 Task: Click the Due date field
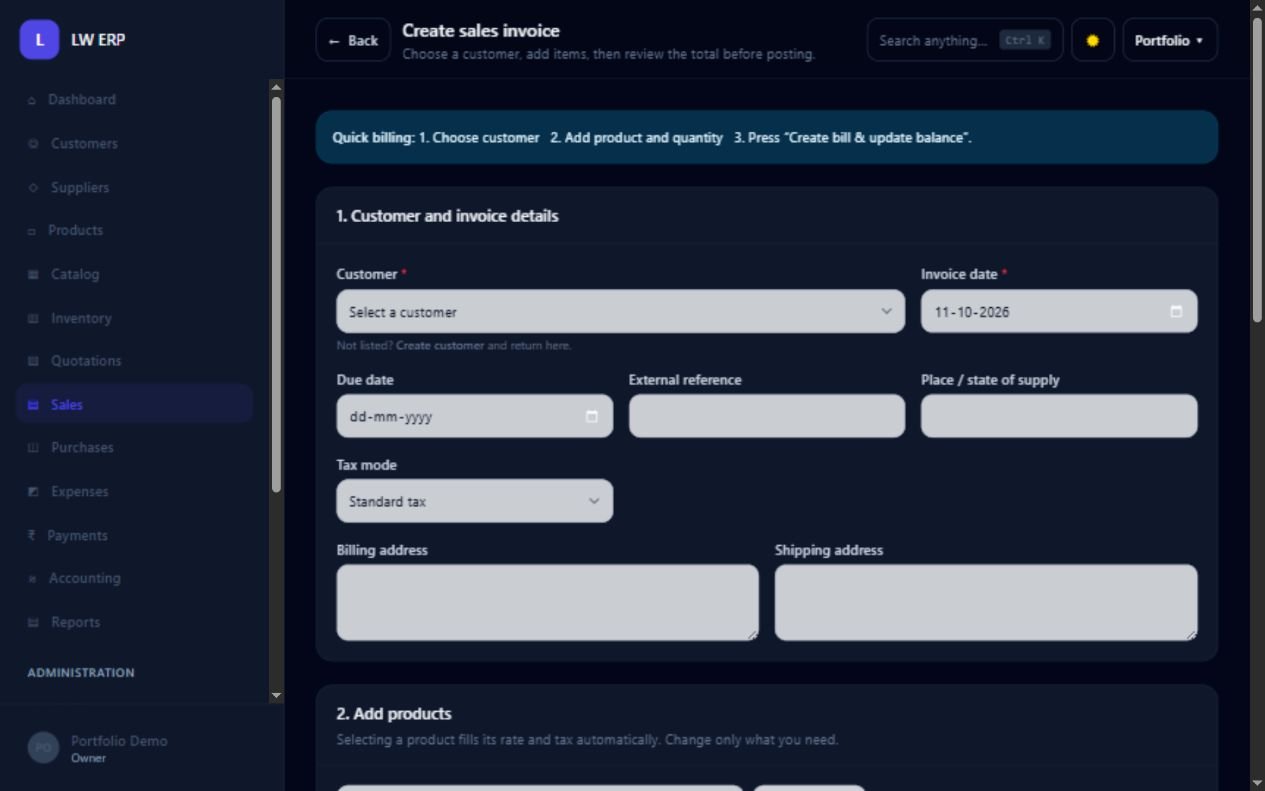[x=475, y=416]
